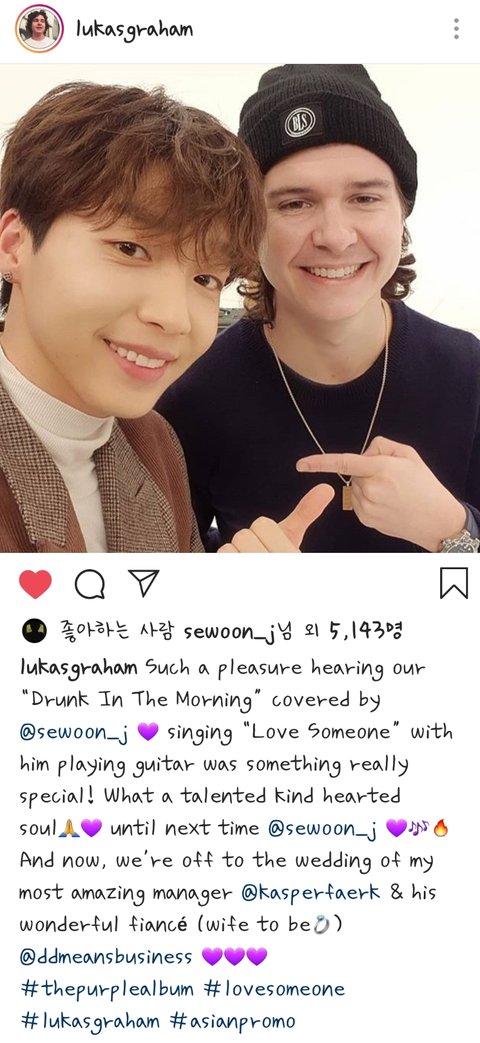Screen dimensions: 480x1043
Task: Open first @sewoon_j mention in caption
Action: point(75,732)
